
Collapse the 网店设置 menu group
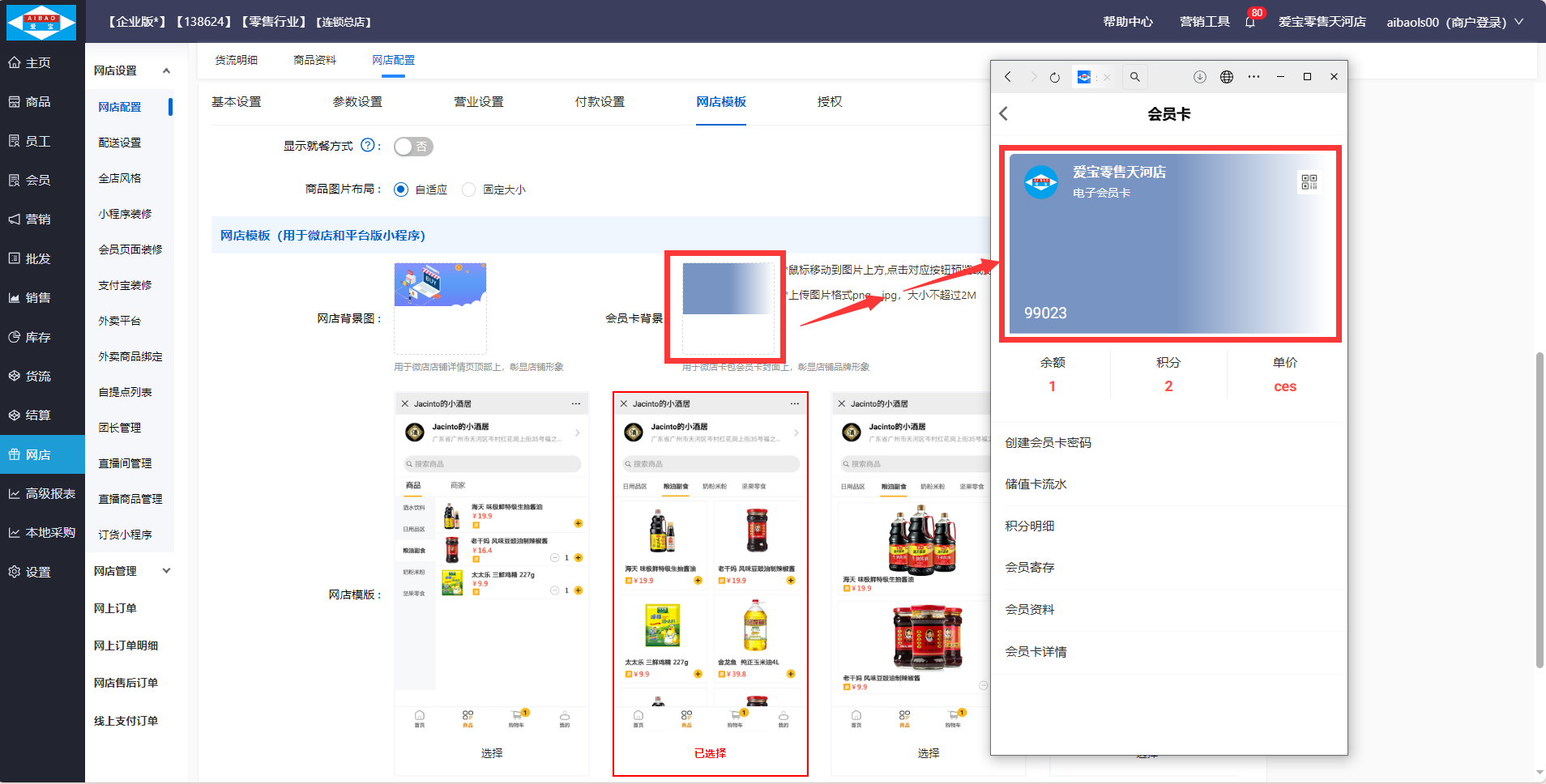pos(166,70)
